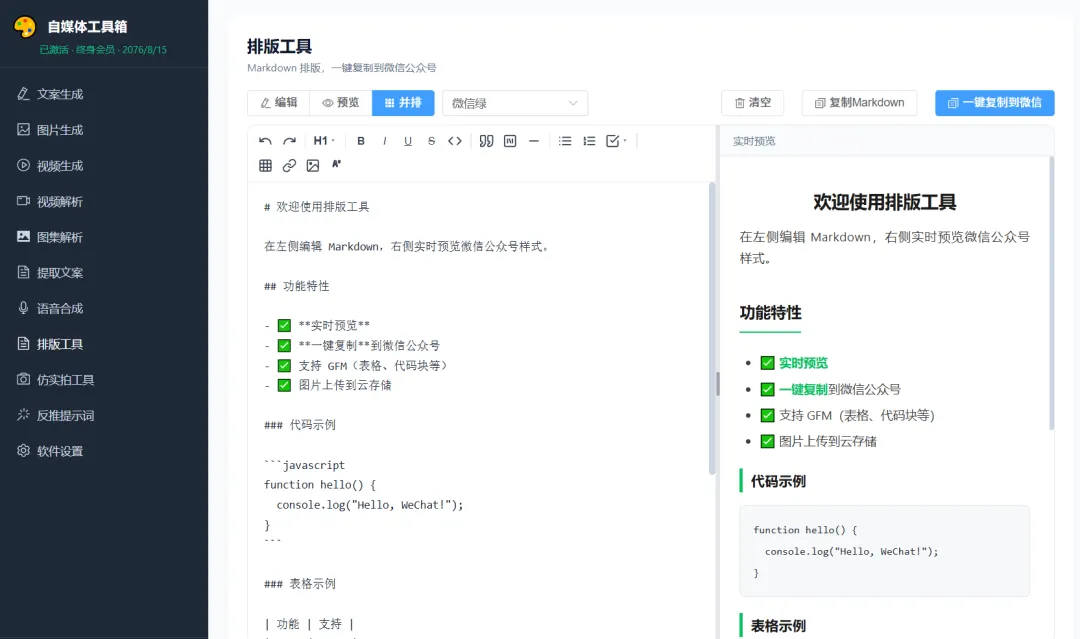Switch to the 预览 view tab

[x=341, y=103]
